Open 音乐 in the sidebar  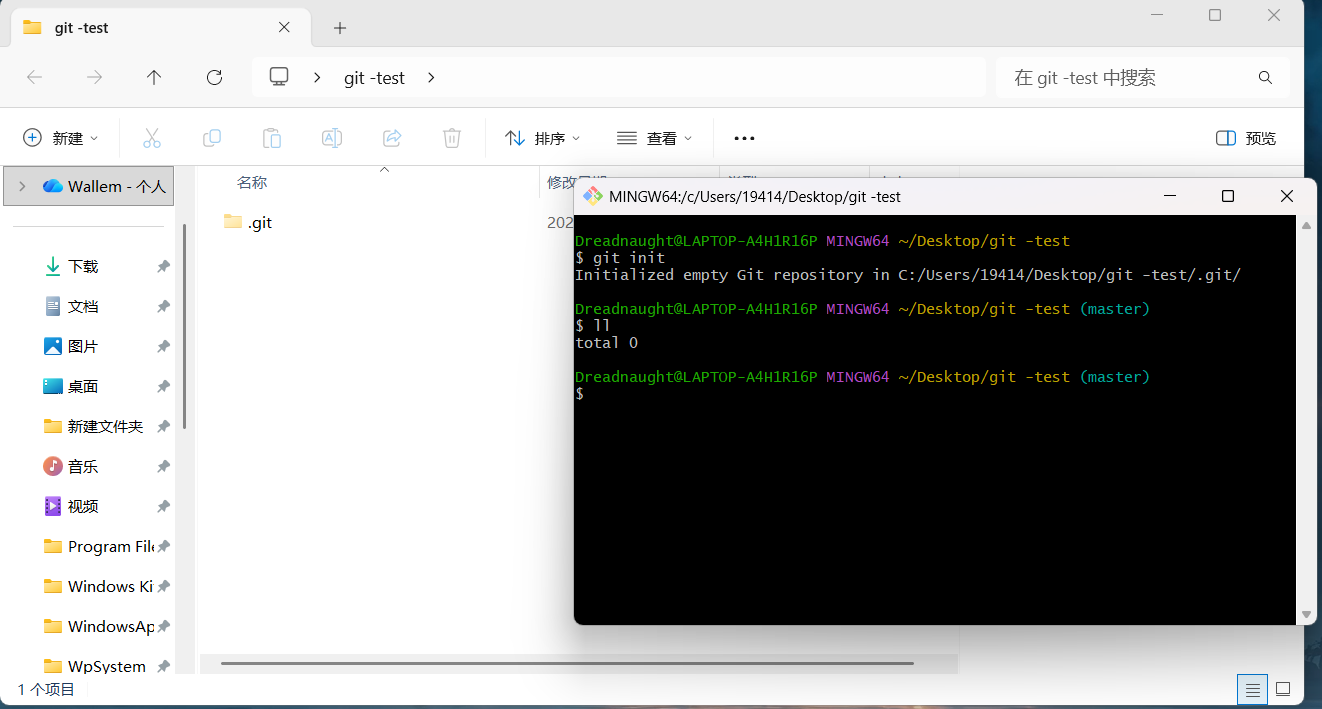pyautogui.click(x=83, y=466)
